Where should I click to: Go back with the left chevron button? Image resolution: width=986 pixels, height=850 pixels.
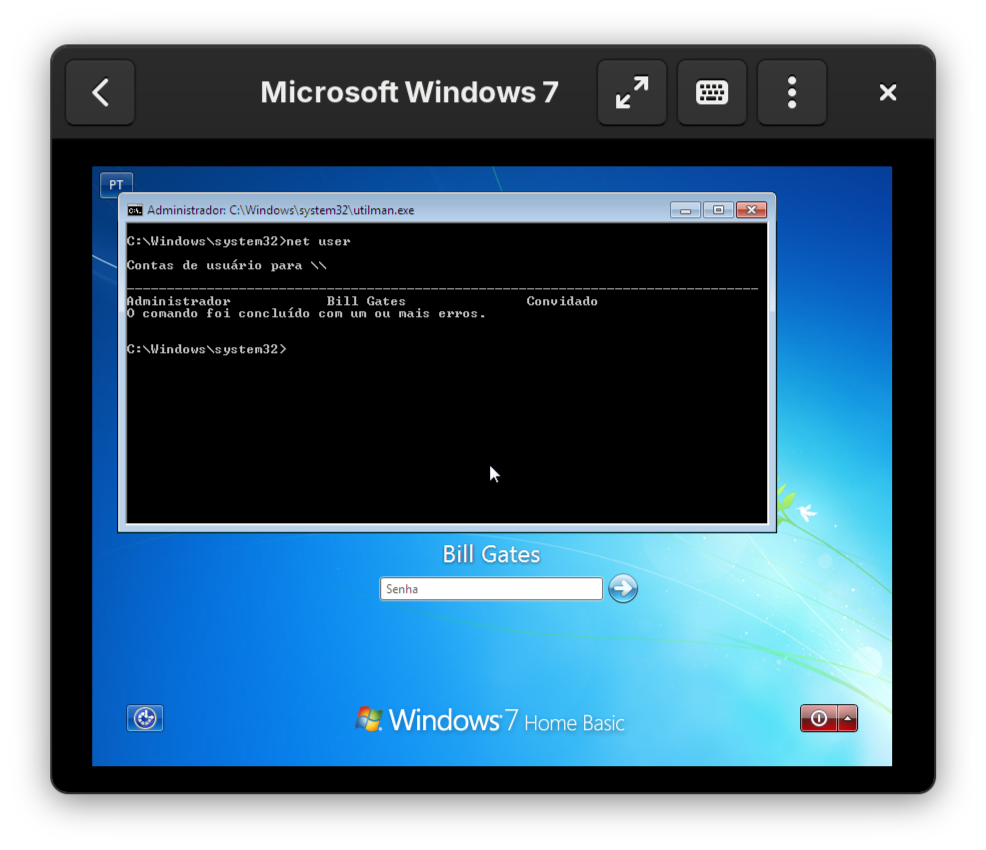coord(100,92)
